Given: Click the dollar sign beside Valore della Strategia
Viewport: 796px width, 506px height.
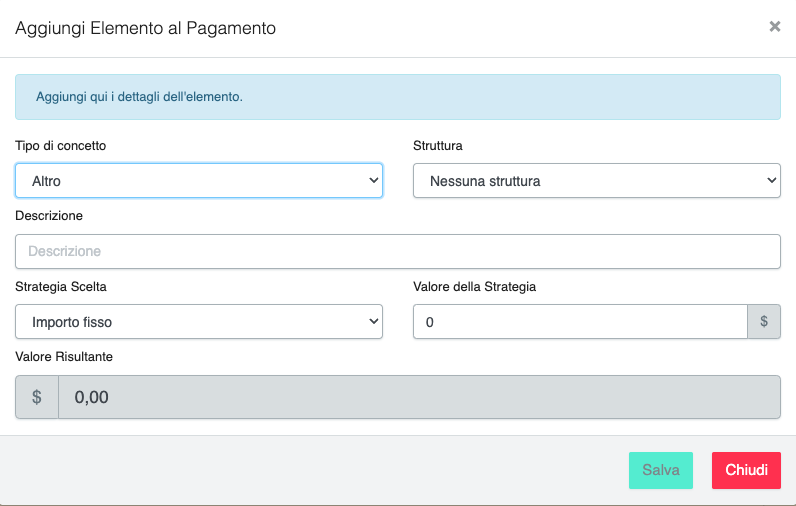Looking at the screenshot, I should tap(764, 322).
